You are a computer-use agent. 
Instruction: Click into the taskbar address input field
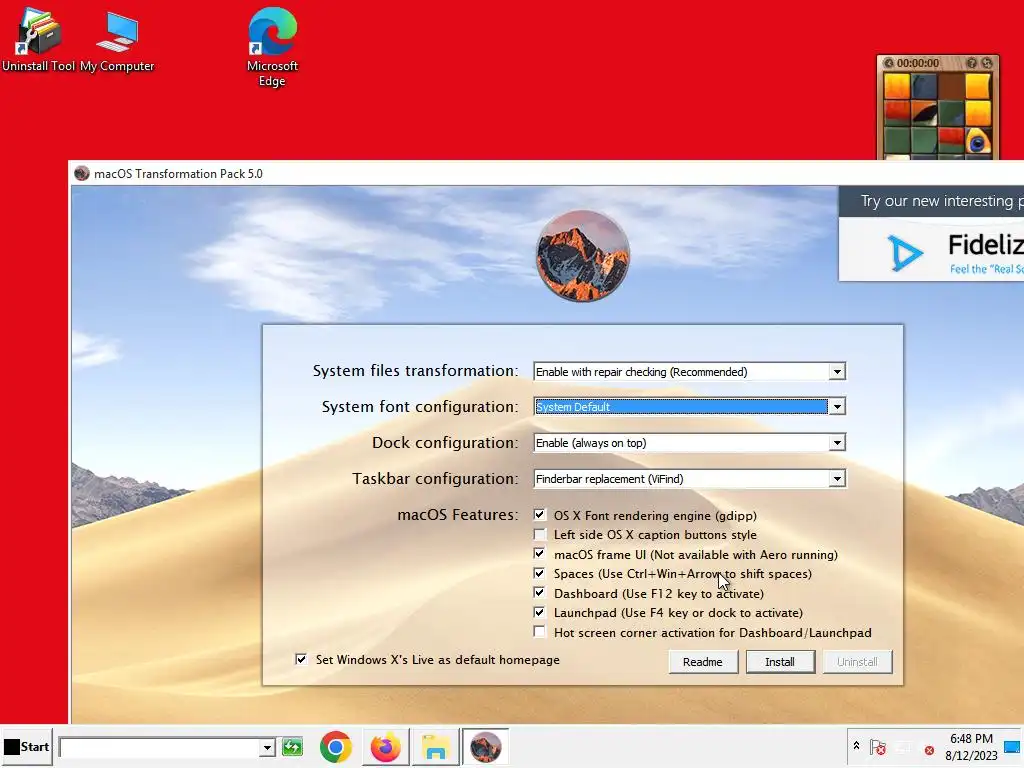159,747
